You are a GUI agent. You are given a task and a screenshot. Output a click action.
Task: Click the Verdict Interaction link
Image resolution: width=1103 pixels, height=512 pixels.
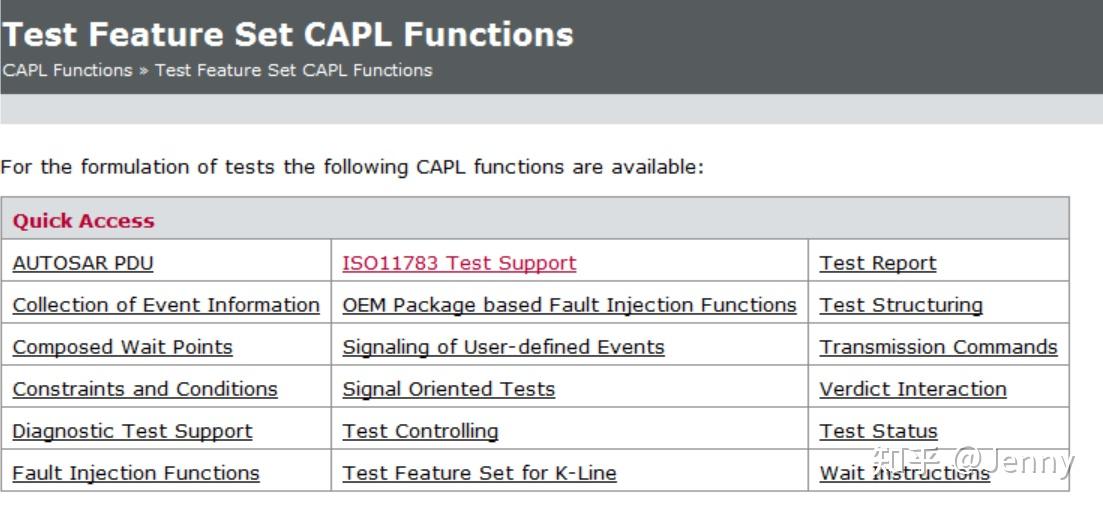point(913,389)
